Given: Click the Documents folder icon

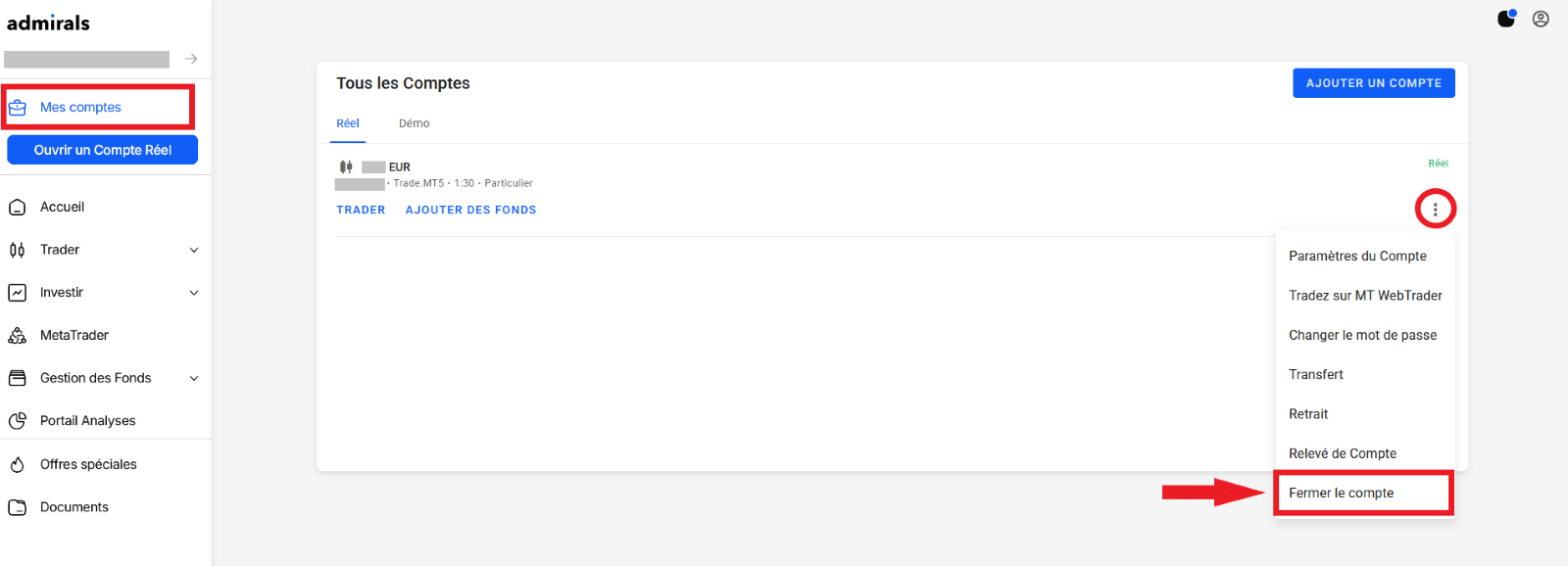Looking at the screenshot, I should 17,507.
